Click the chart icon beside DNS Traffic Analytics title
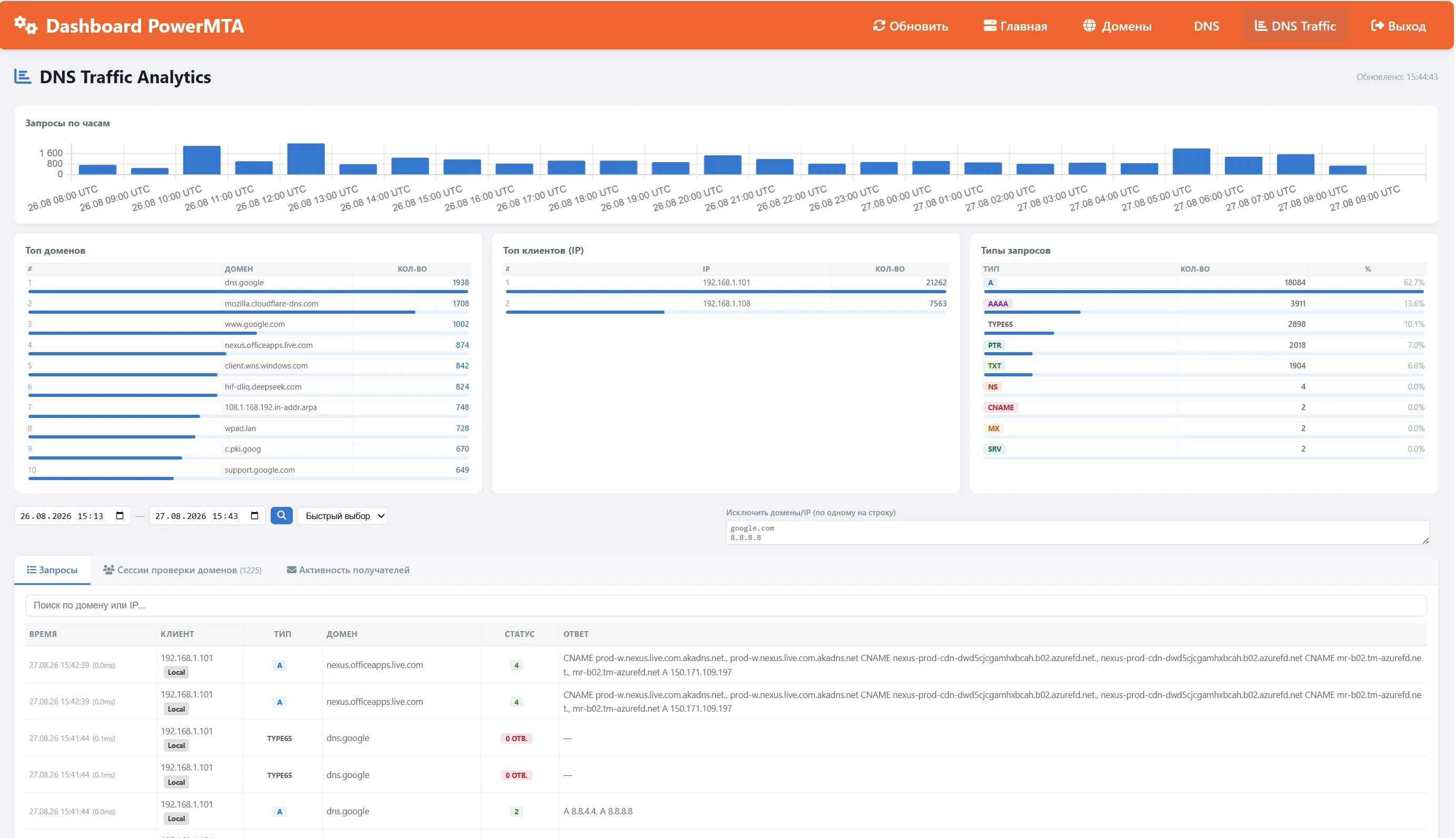This screenshot has width=1456, height=838. [23, 76]
